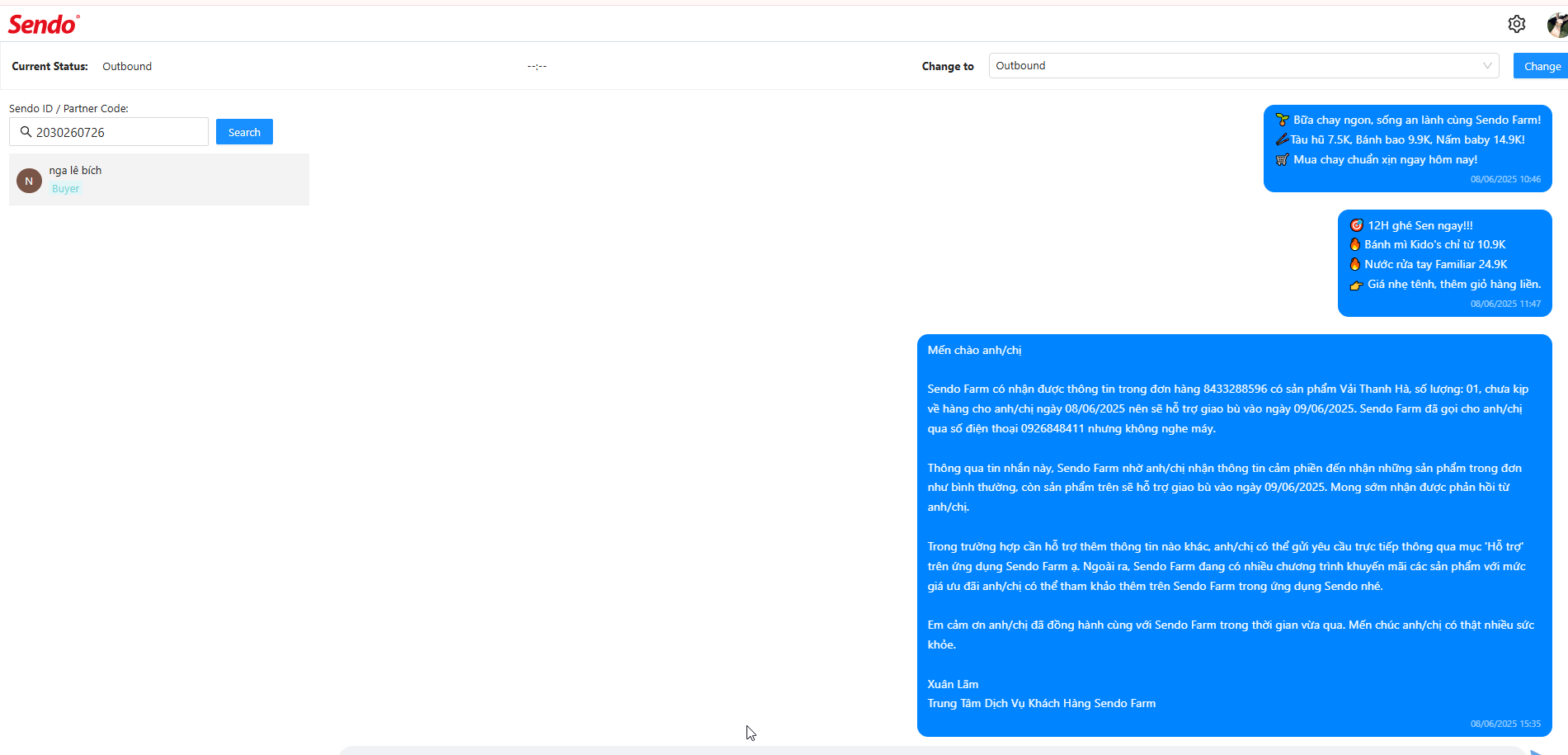1568x755 pixels.
Task: Click the Buyer label under nga lê bích
Action: coord(66,189)
